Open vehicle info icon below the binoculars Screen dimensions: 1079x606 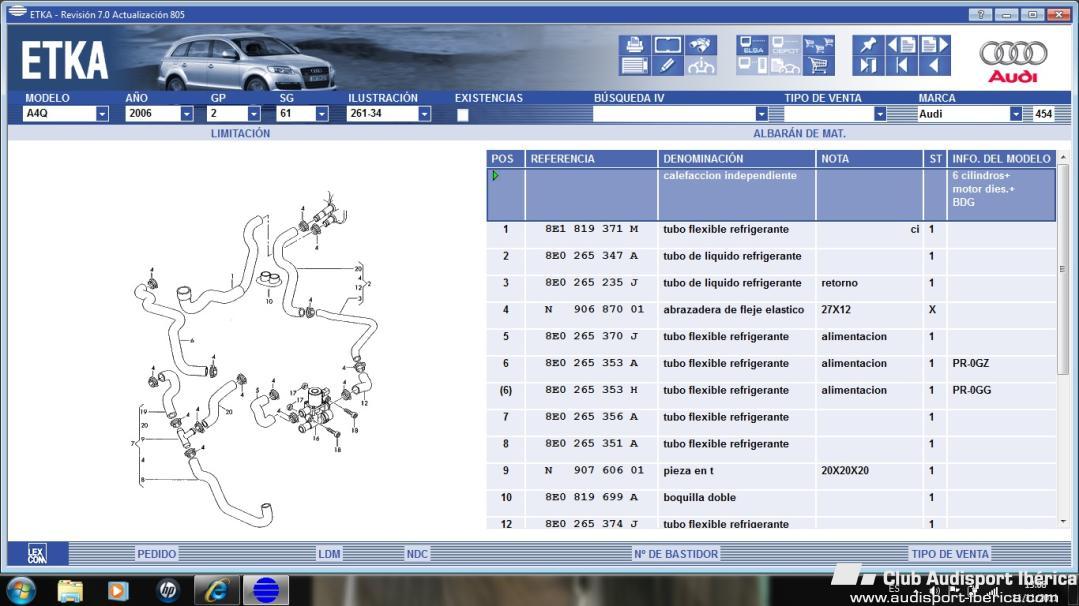pyautogui.click(x=701, y=66)
